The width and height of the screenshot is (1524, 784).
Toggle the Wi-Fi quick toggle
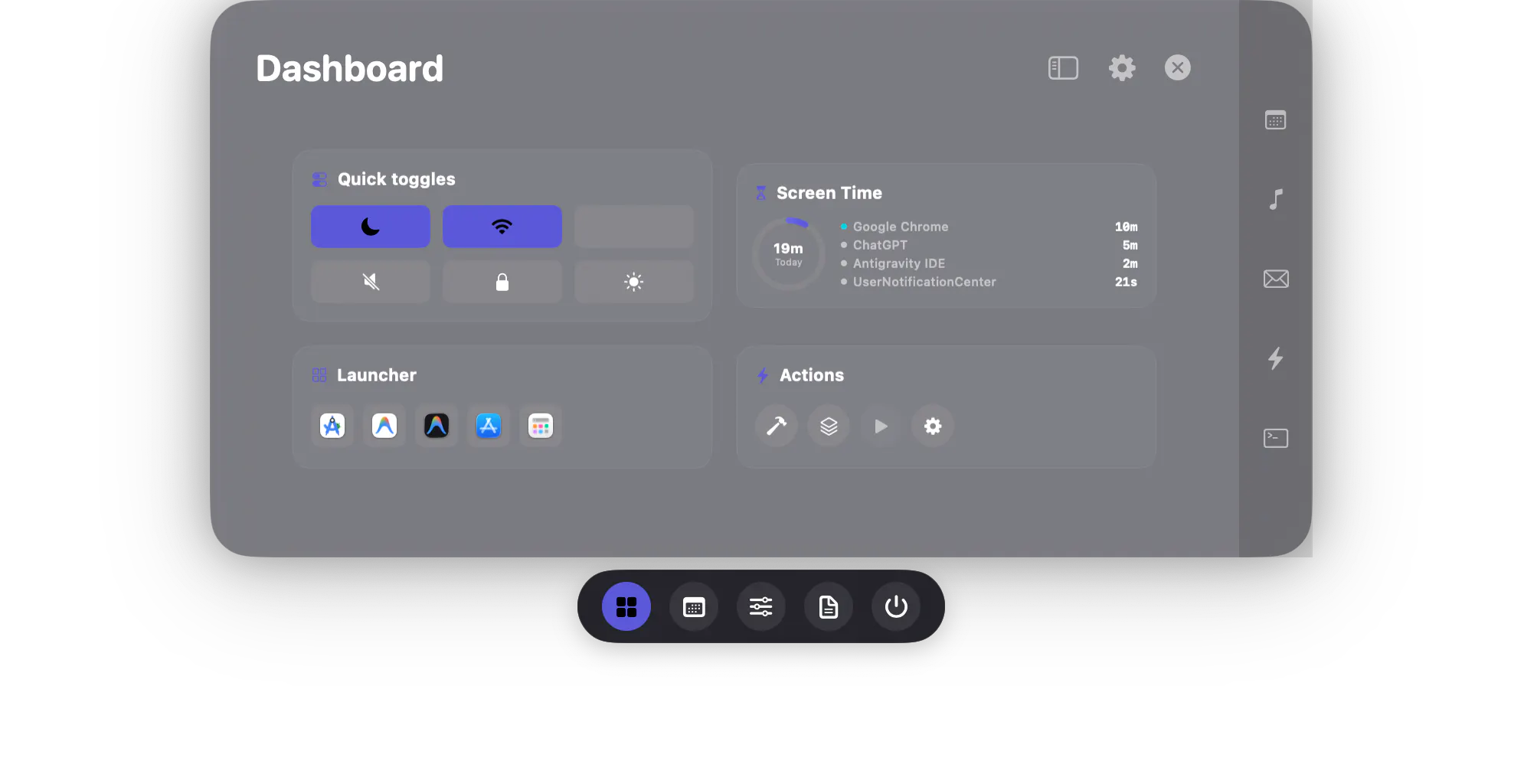click(x=502, y=227)
